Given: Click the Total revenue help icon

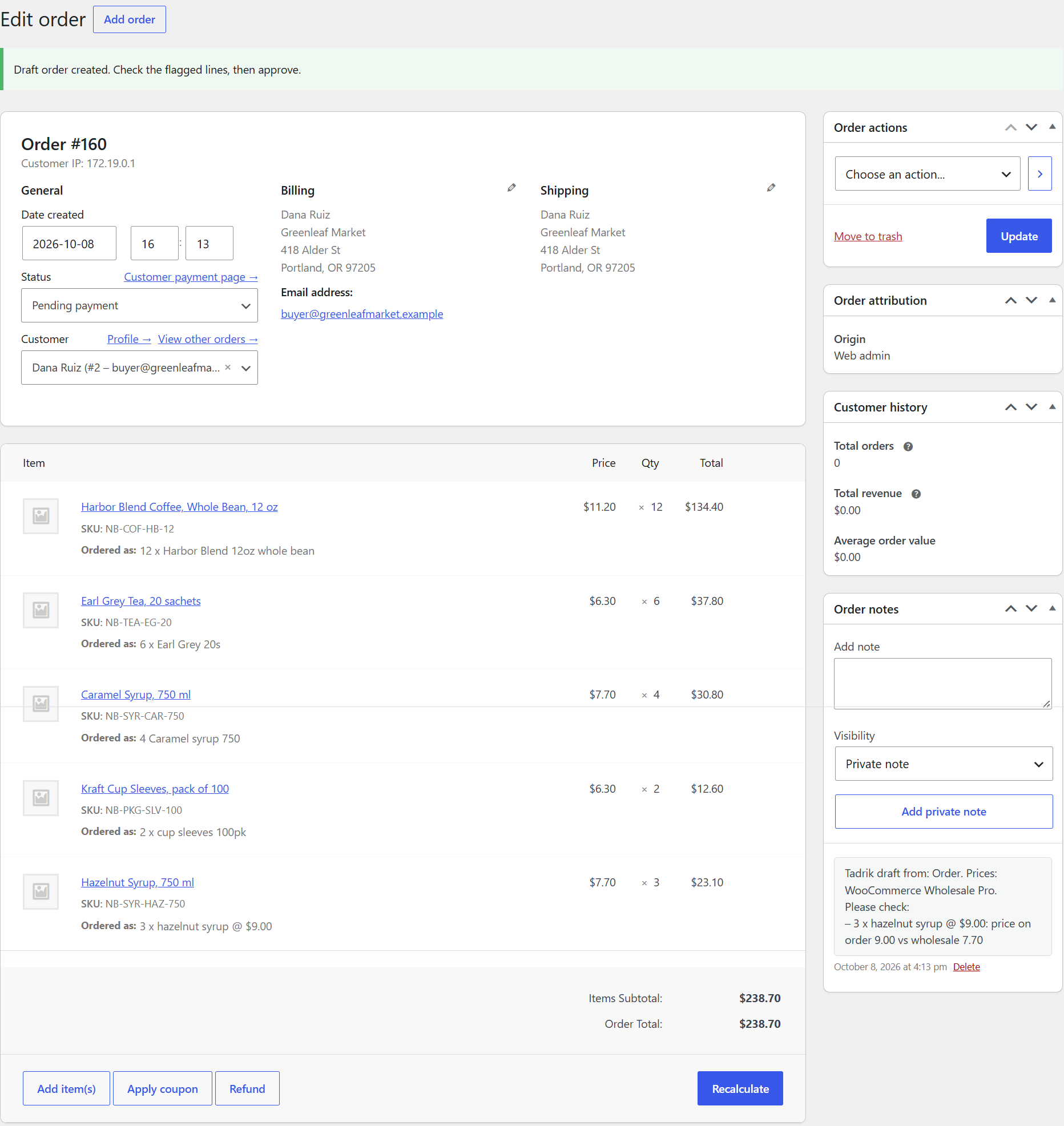Looking at the screenshot, I should 916,494.
